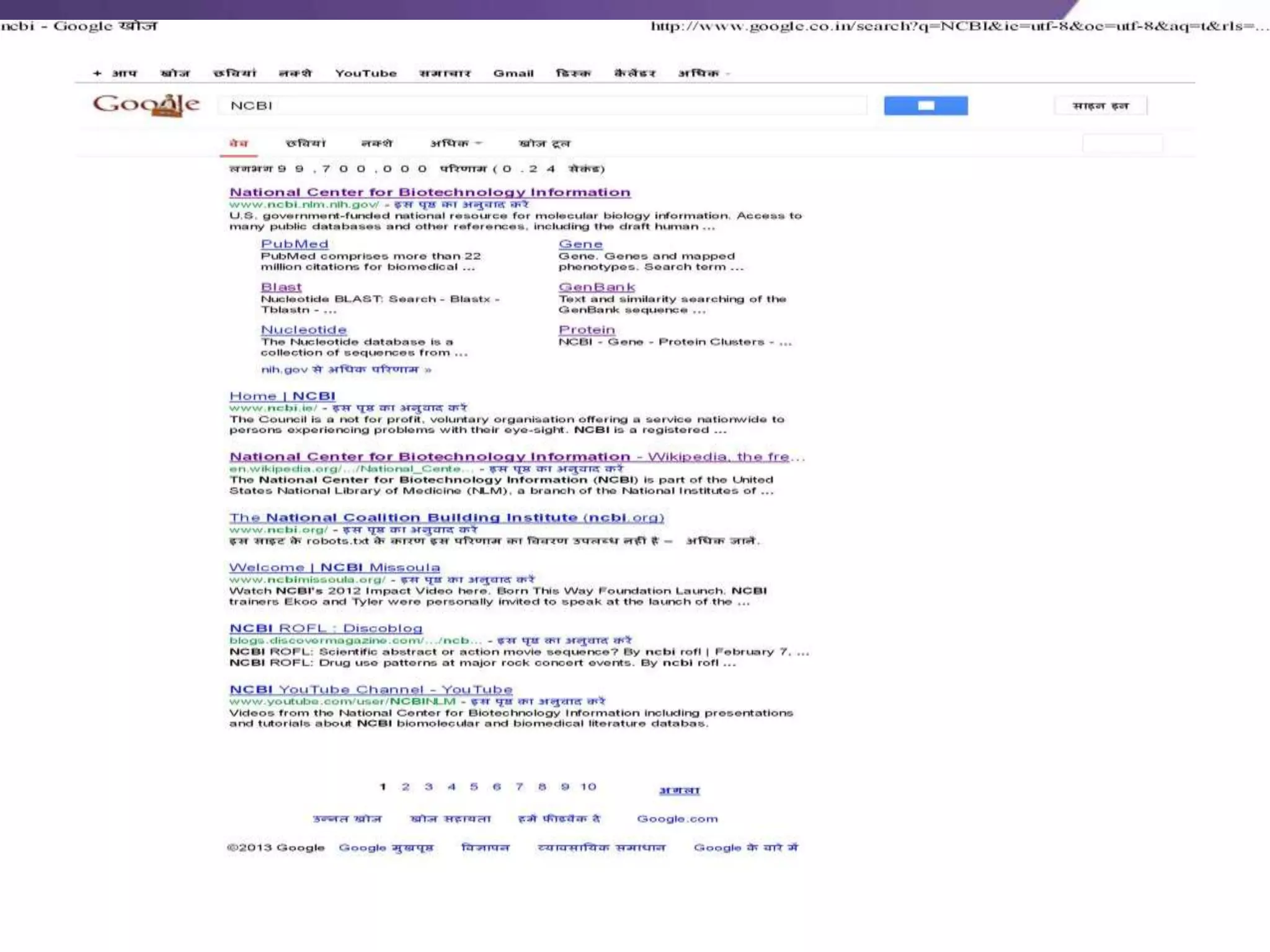Open Gmail in the top navigation bar

pos(513,74)
